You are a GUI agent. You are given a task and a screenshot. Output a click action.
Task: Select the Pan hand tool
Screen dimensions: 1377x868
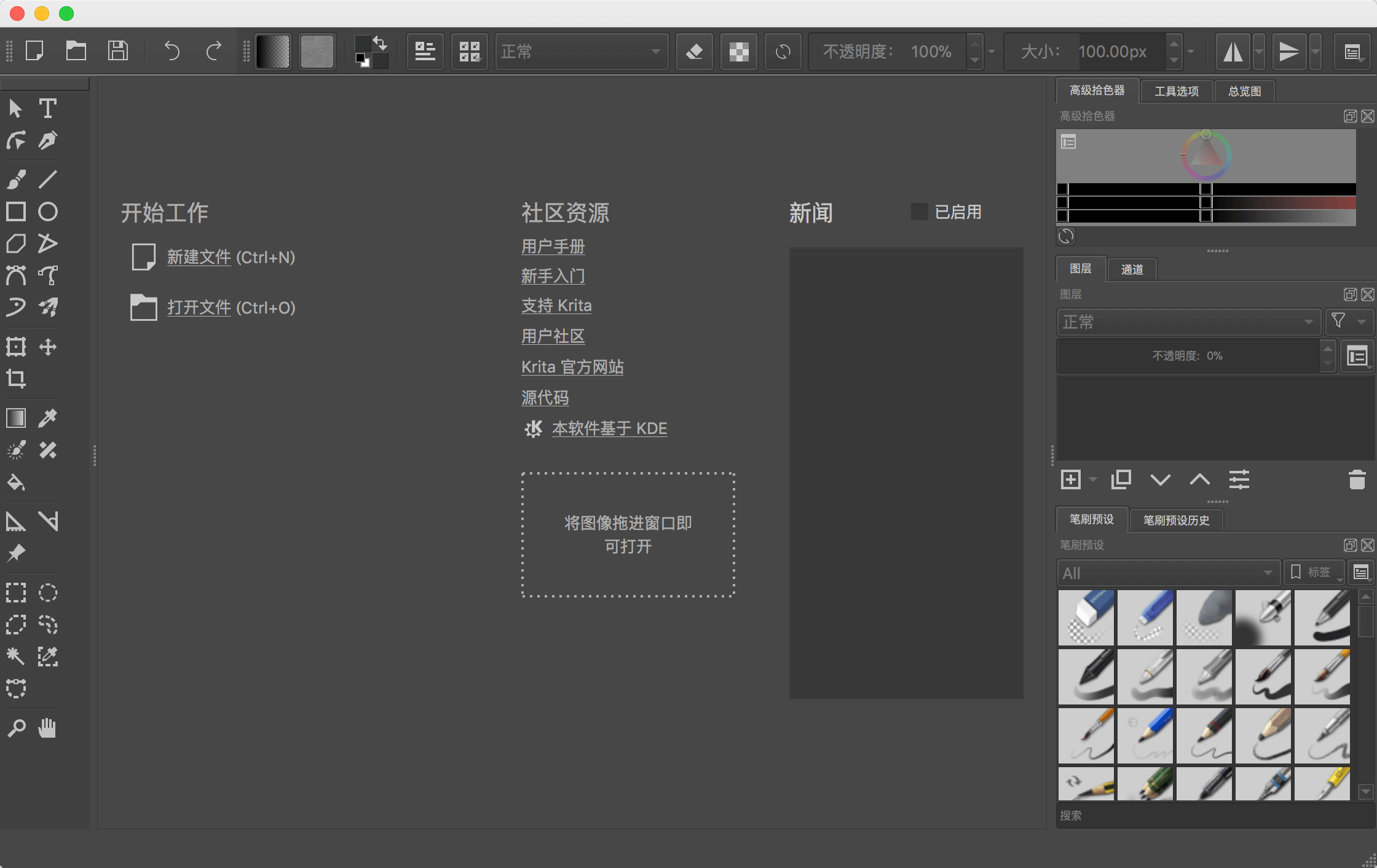[47, 728]
